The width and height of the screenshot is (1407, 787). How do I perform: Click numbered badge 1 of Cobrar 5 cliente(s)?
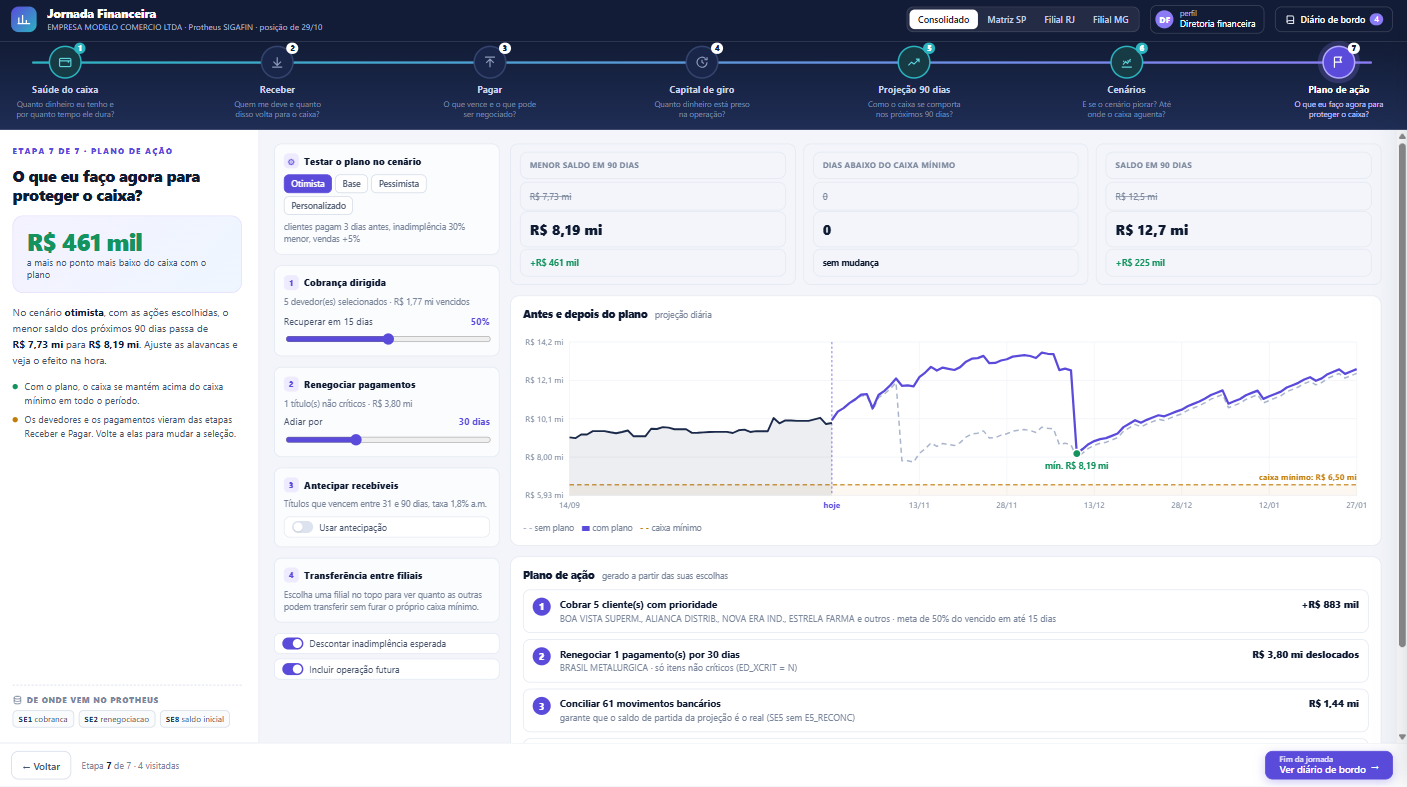pos(541,607)
